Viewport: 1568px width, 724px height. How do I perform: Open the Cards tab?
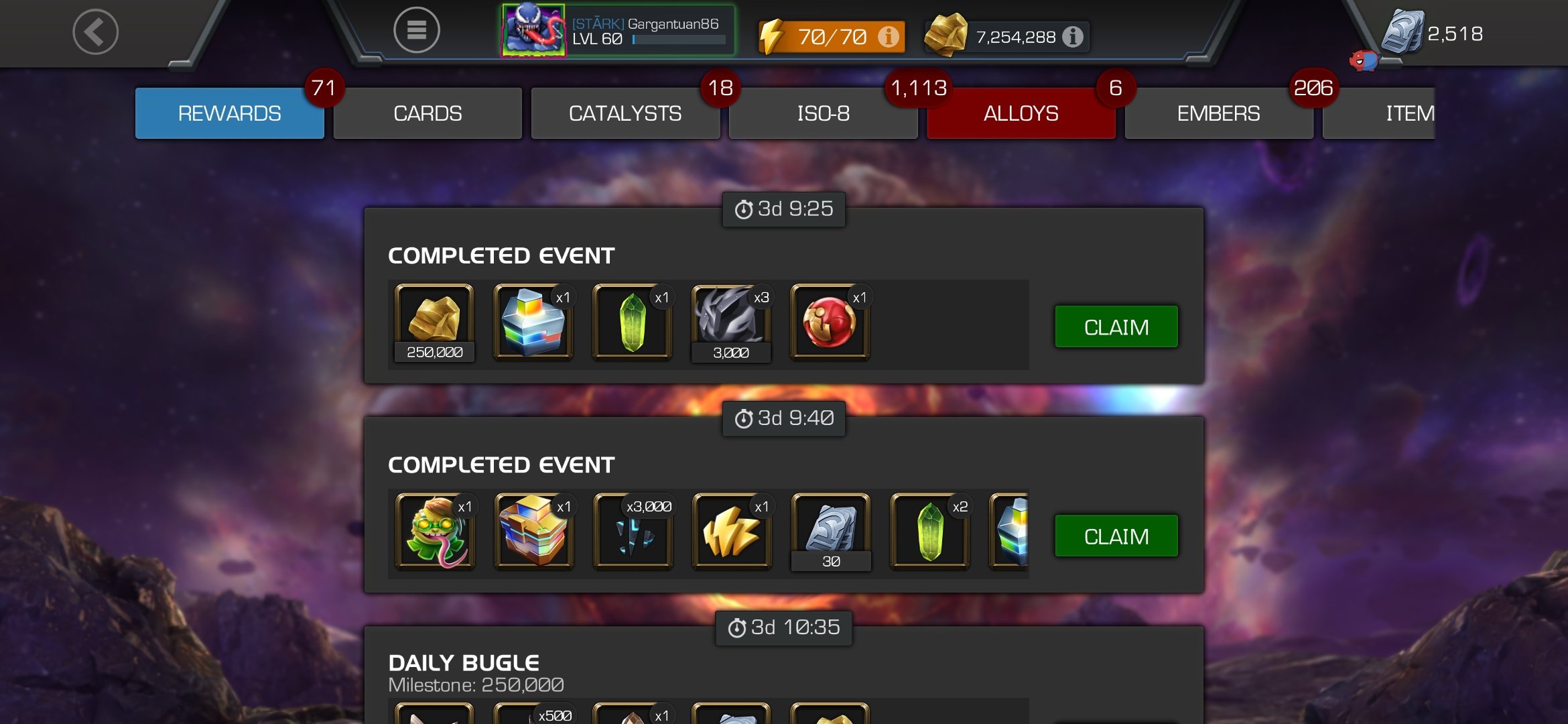point(428,113)
